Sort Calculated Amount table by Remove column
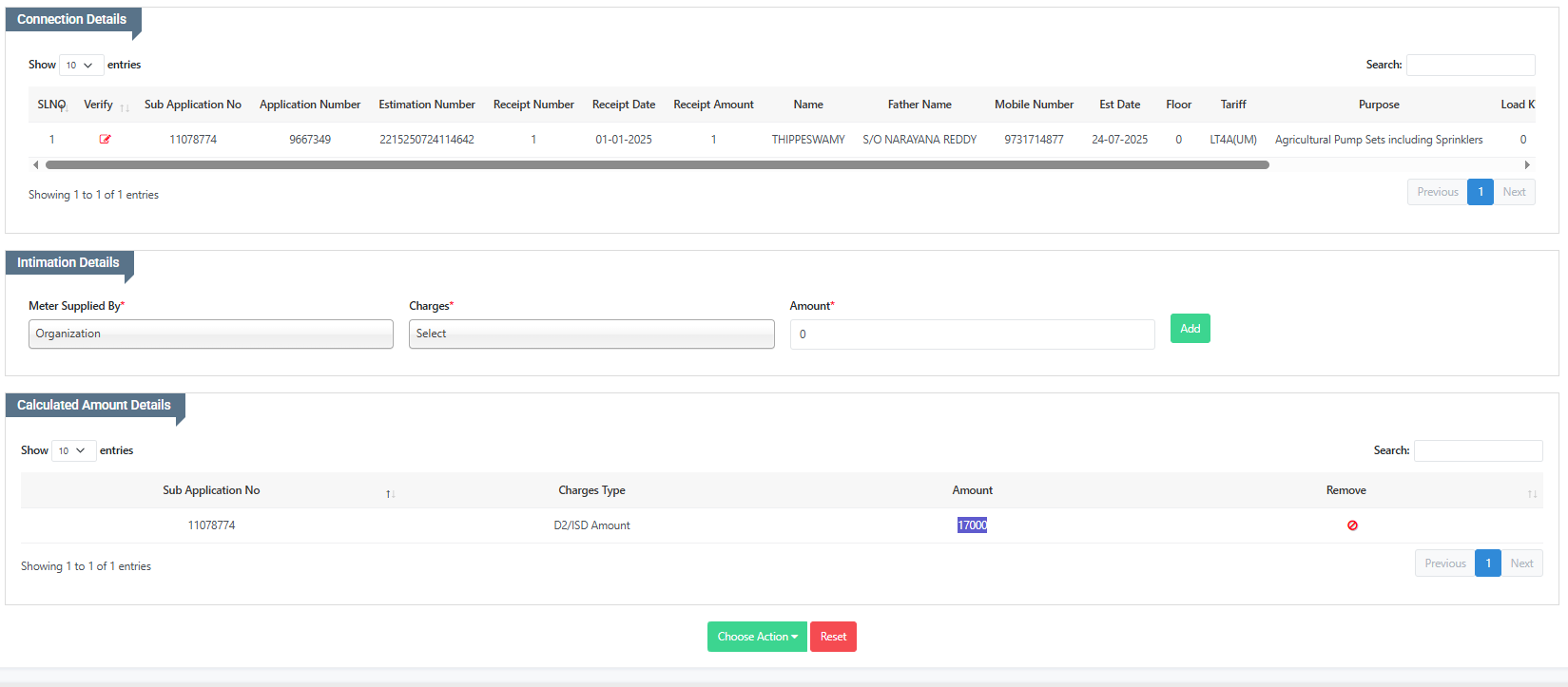 1531,493
